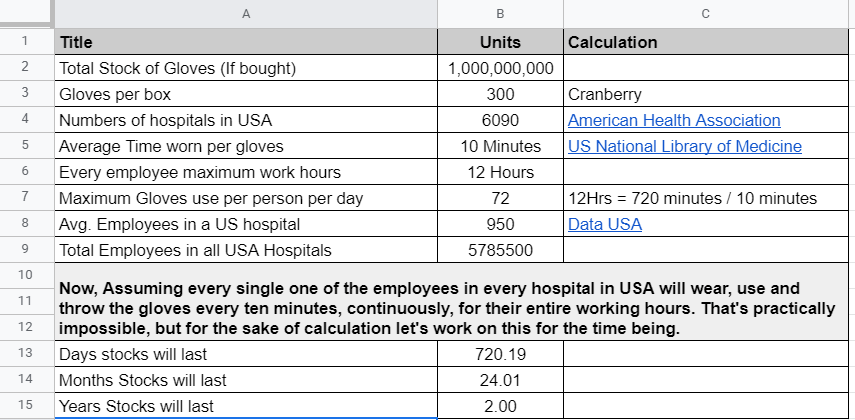Select row 9 header
Screen dimensions: 855x420
coord(26,250)
